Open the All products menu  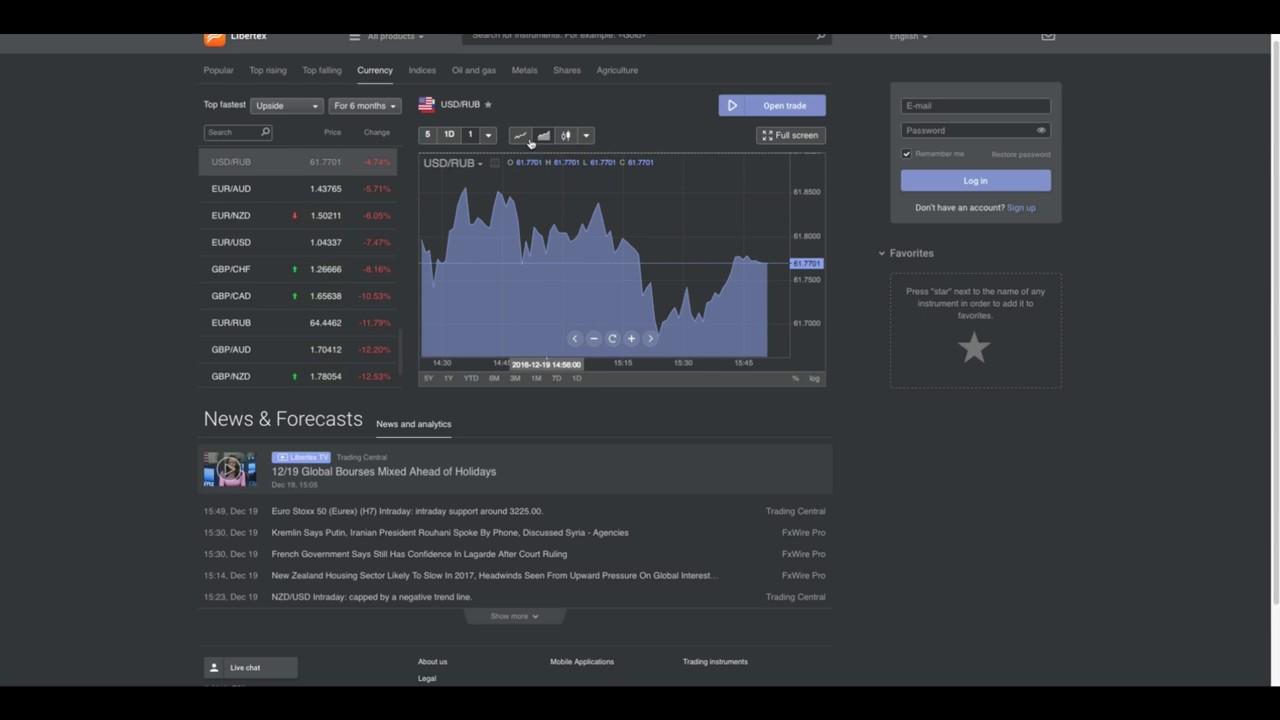click(386, 37)
